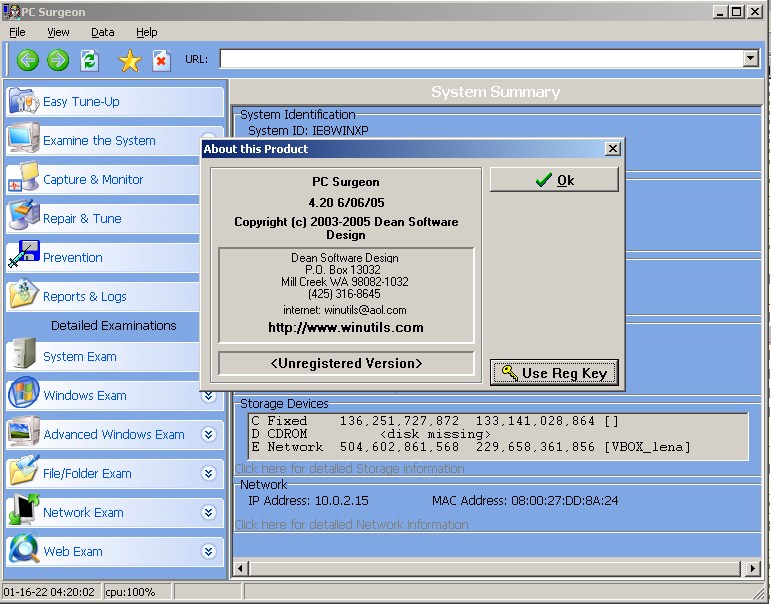
Task: Click the green Back arrow icon
Action: pyautogui.click(x=28, y=60)
